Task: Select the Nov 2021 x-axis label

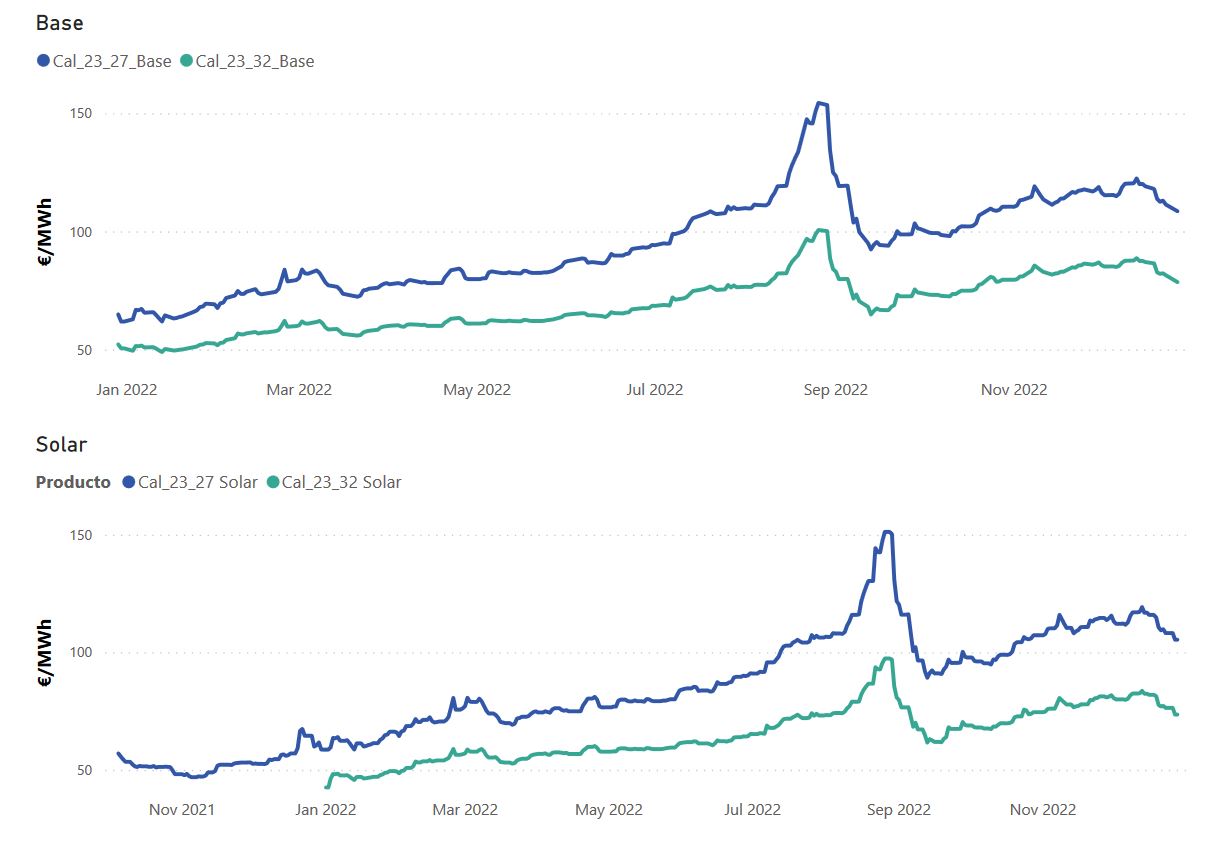Action: (x=184, y=809)
